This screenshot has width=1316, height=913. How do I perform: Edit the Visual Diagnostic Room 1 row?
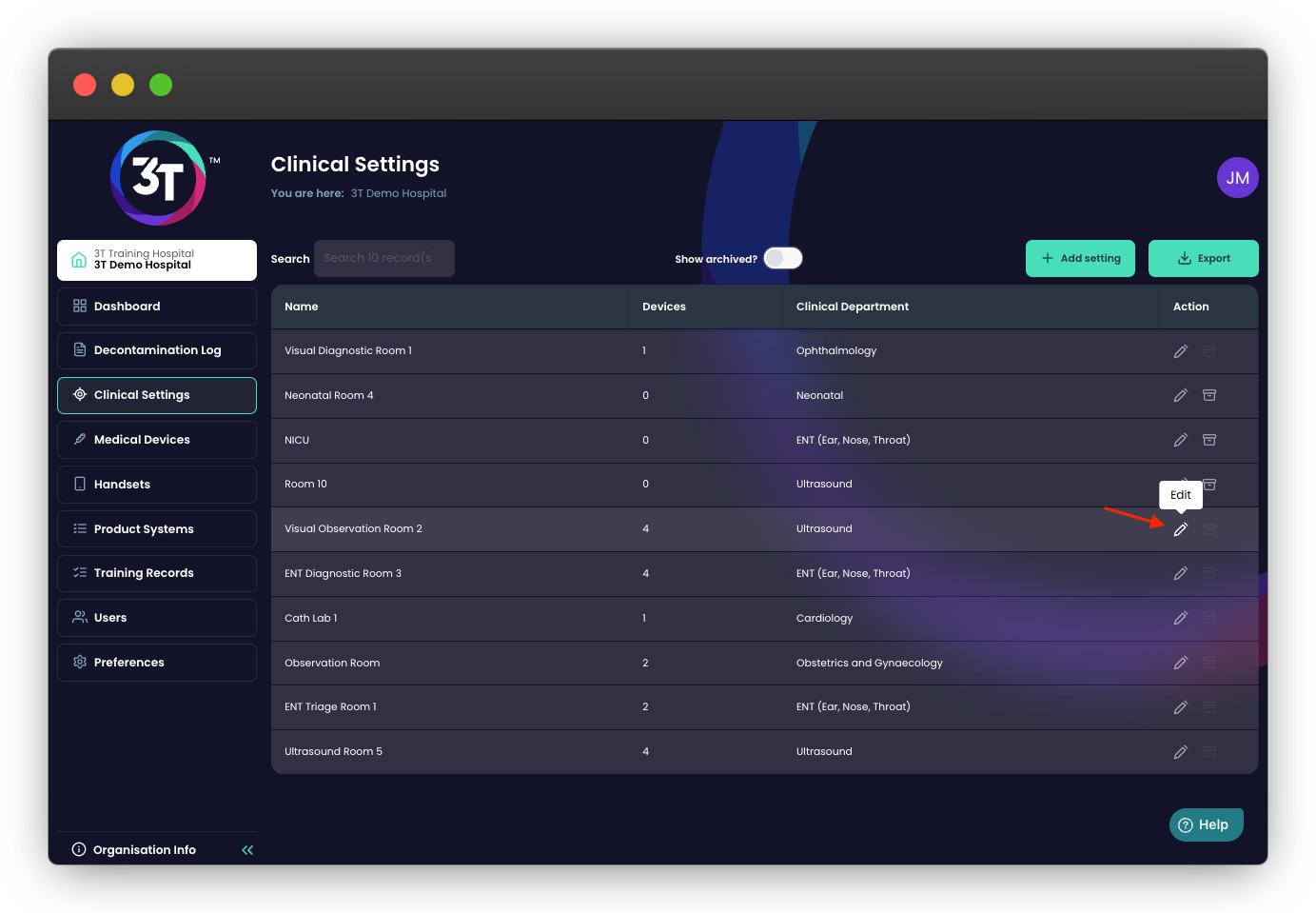(1180, 351)
